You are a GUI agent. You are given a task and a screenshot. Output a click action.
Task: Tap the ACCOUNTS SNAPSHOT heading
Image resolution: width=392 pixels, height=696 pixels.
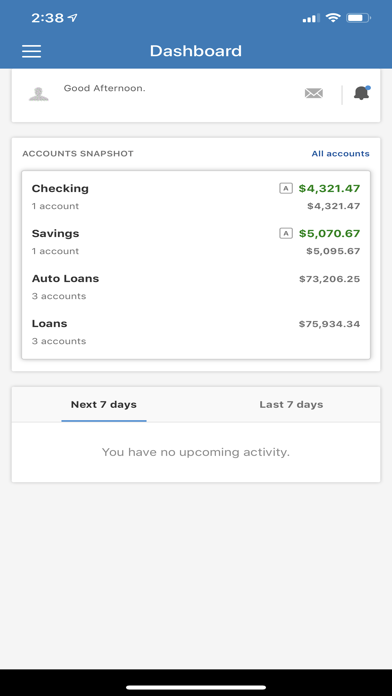pos(78,154)
